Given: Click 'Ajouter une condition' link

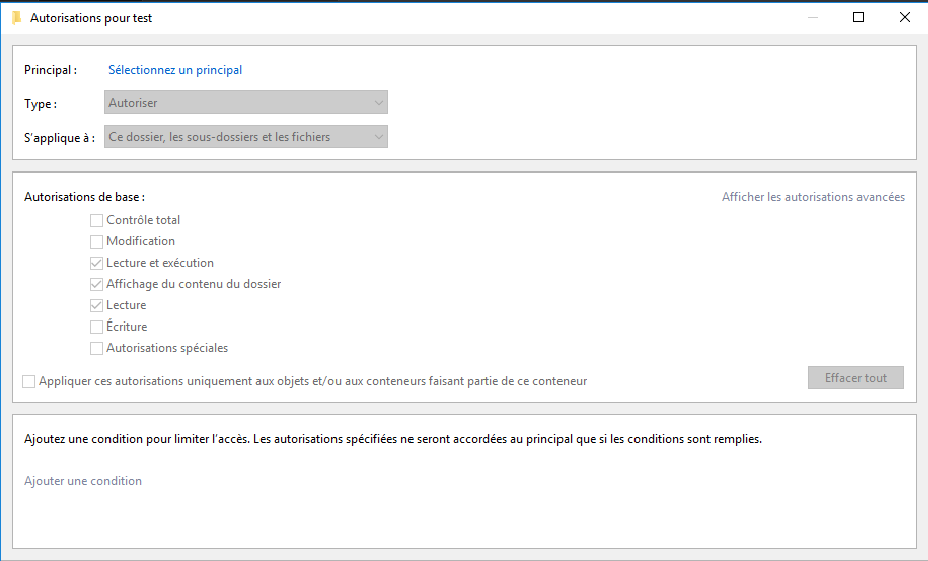Looking at the screenshot, I should (83, 481).
